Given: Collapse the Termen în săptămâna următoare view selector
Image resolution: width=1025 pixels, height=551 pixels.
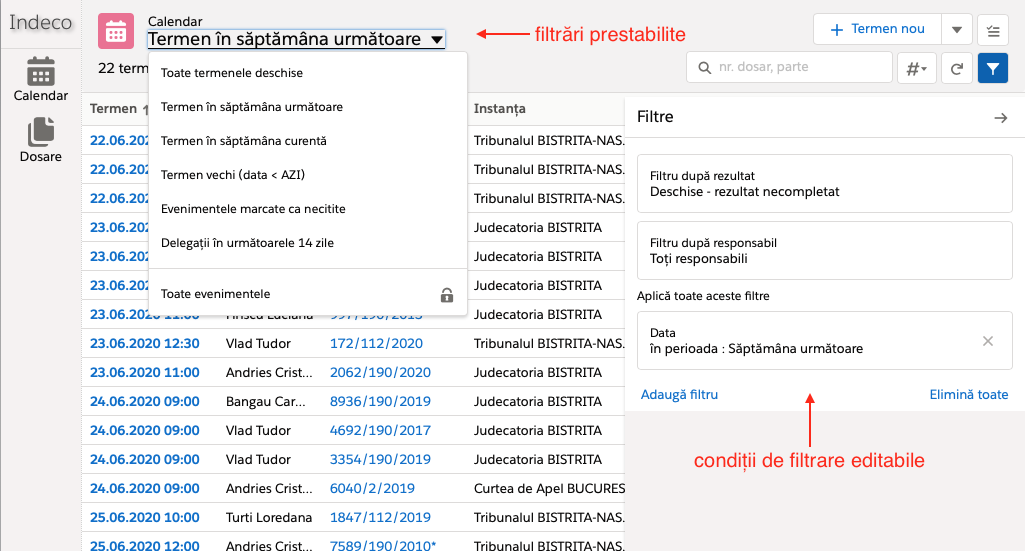Looking at the screenshot, I should (x=296, y=40).
